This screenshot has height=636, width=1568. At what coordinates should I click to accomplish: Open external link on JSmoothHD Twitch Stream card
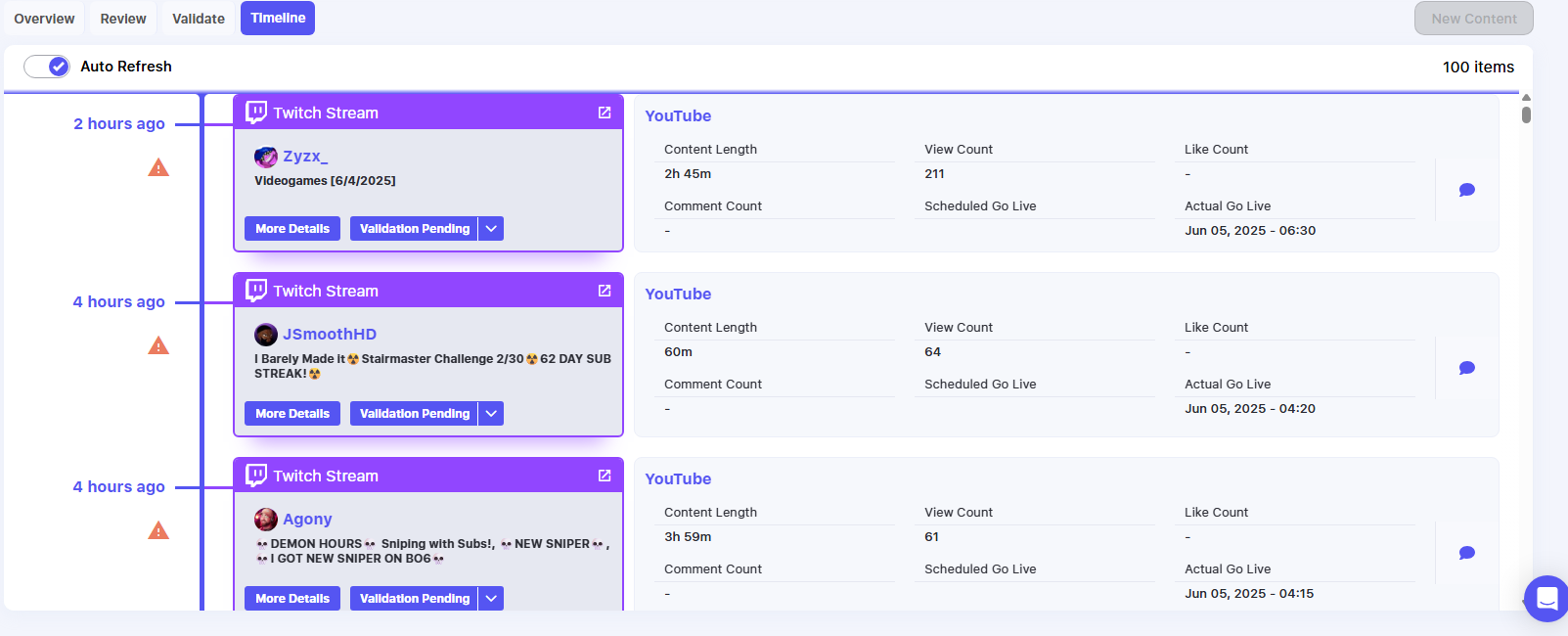click(x=605, y=291)
